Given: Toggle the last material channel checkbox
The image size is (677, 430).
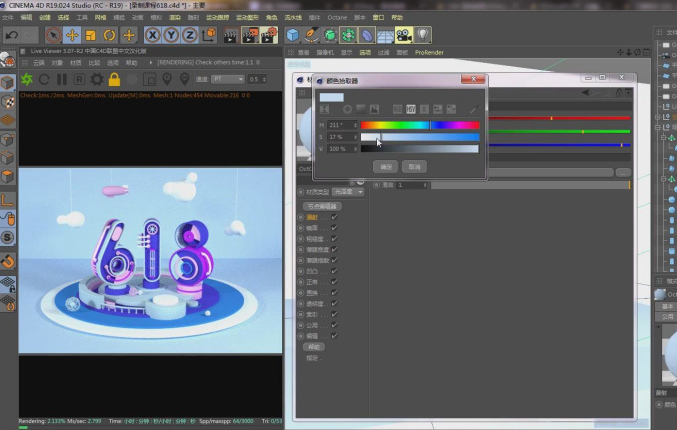Looking at the screenshot, I should (x=334, y=336).
